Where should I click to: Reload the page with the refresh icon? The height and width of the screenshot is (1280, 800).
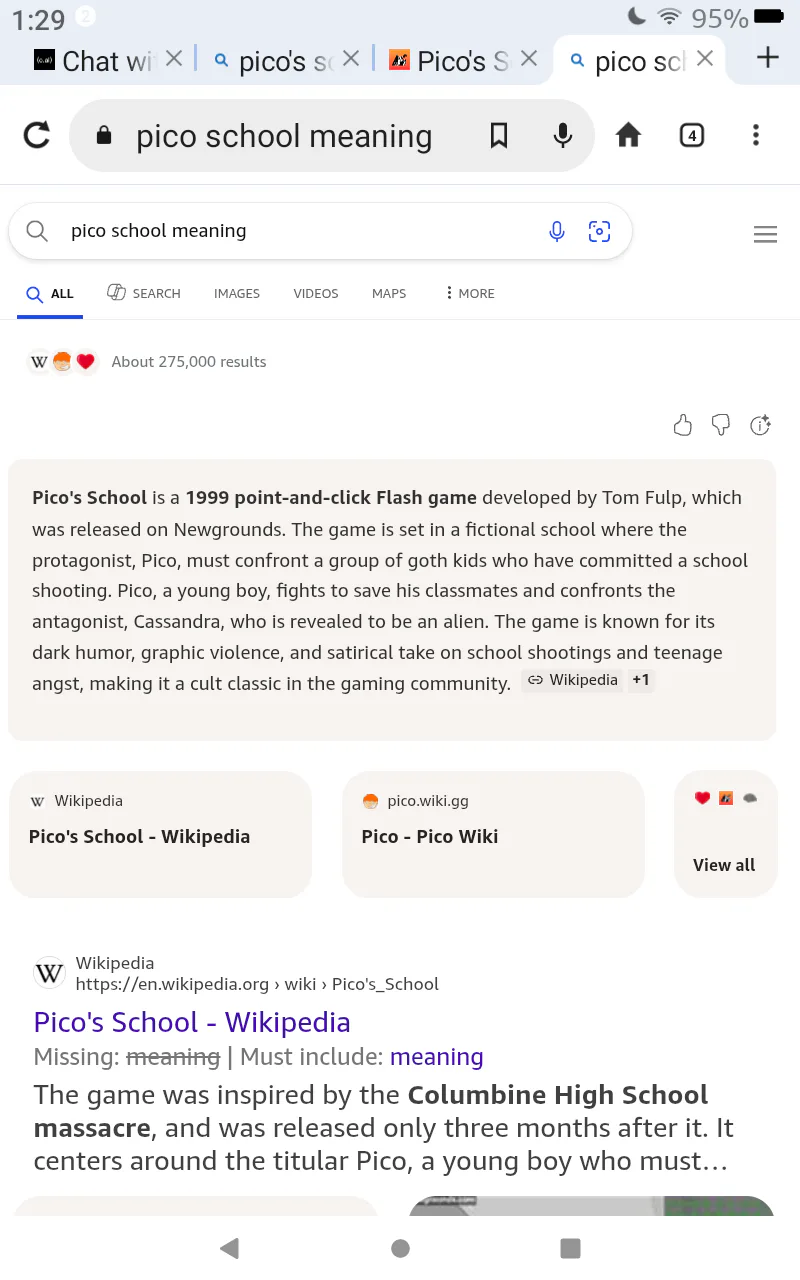tap(37, 135)
